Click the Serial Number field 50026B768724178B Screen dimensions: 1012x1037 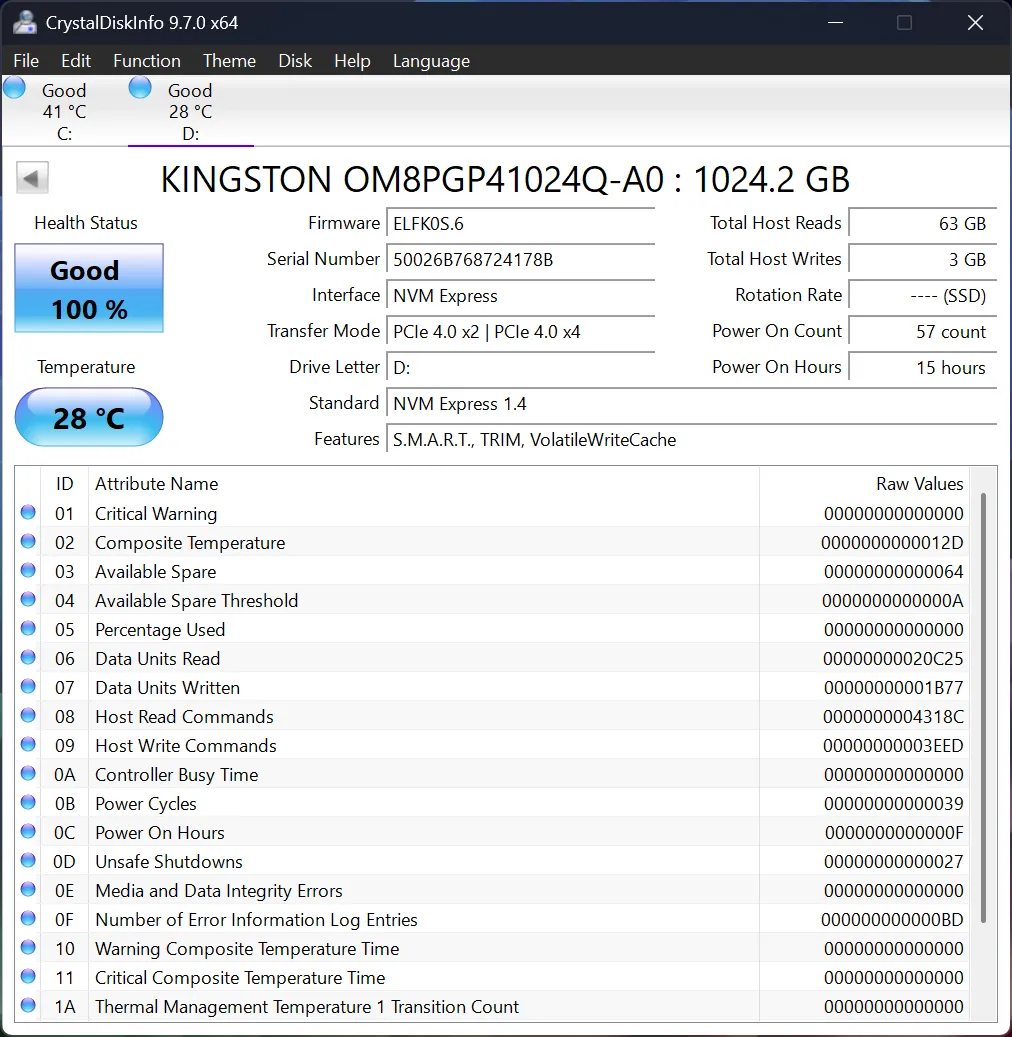coord(520,259)
